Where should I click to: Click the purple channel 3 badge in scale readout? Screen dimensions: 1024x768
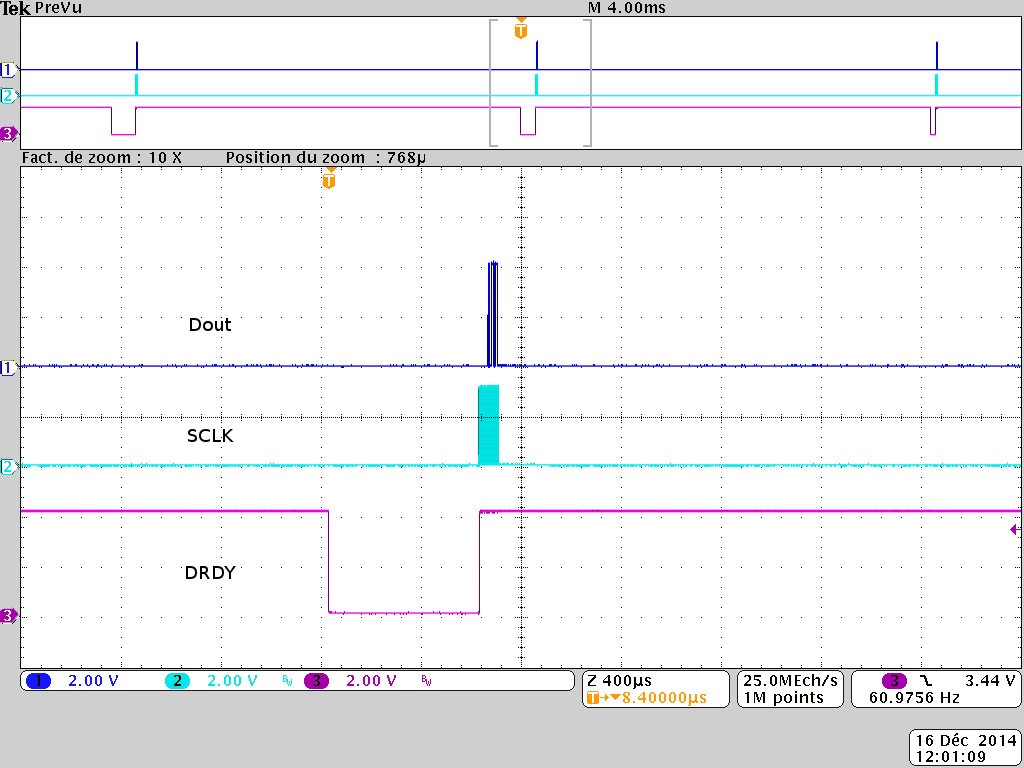(x=317, y=681)
